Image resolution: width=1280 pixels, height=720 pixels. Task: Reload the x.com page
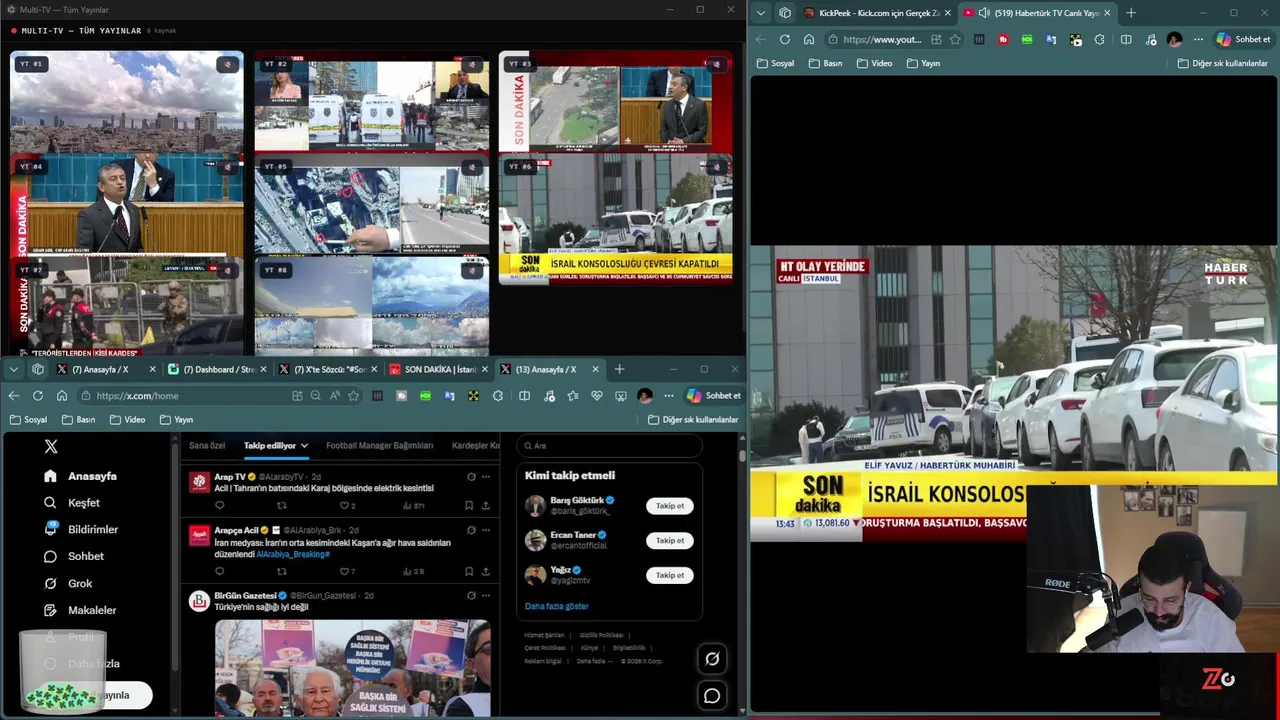coord(38,396)
